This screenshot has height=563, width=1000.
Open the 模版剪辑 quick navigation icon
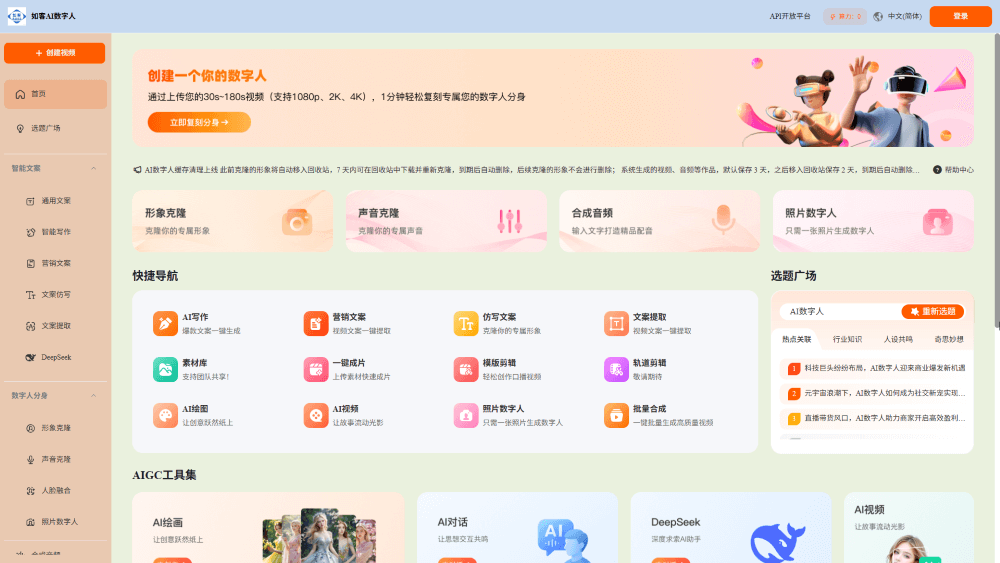pos(465,369)
